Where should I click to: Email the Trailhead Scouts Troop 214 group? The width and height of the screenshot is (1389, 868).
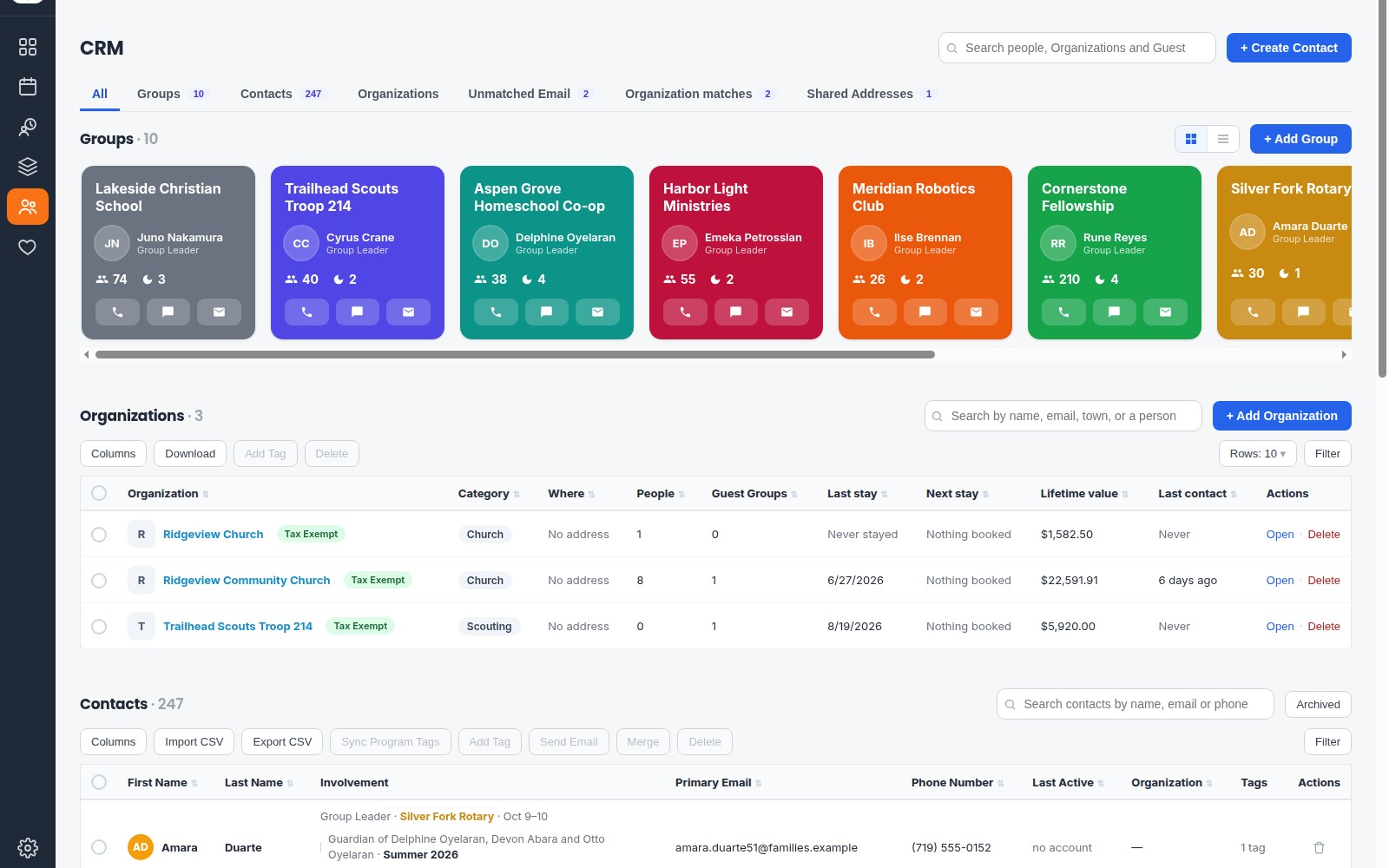tap(408, 312)
